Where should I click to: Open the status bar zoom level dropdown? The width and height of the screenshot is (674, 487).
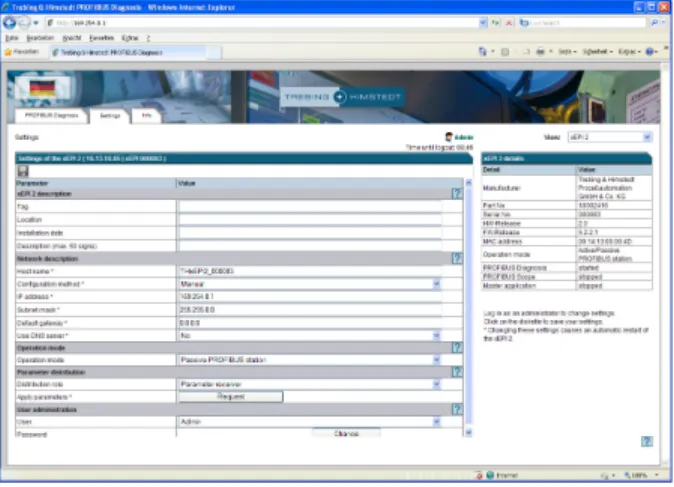tap(656, 475)
